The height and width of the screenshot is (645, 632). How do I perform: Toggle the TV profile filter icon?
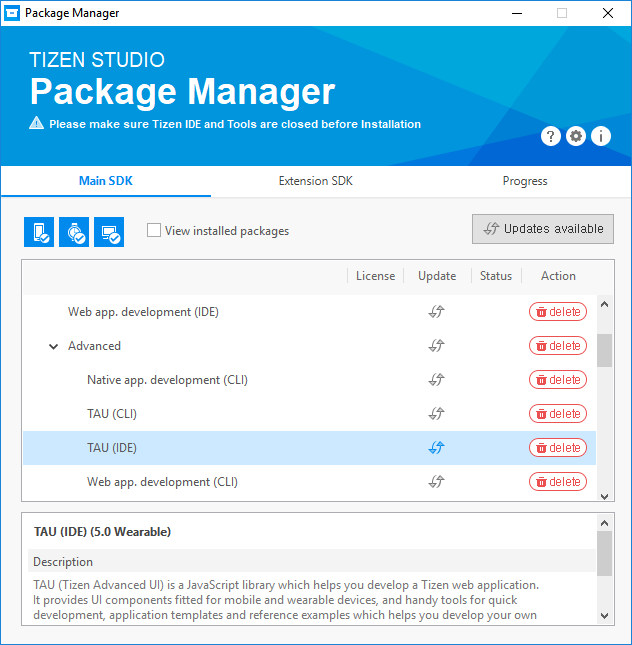(109, 231)
